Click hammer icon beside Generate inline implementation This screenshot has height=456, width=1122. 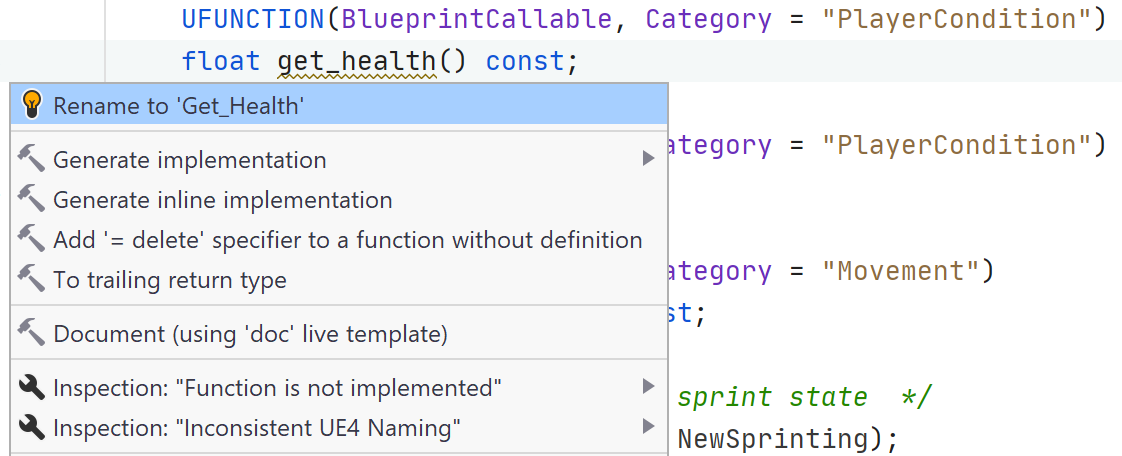point(31,199)
